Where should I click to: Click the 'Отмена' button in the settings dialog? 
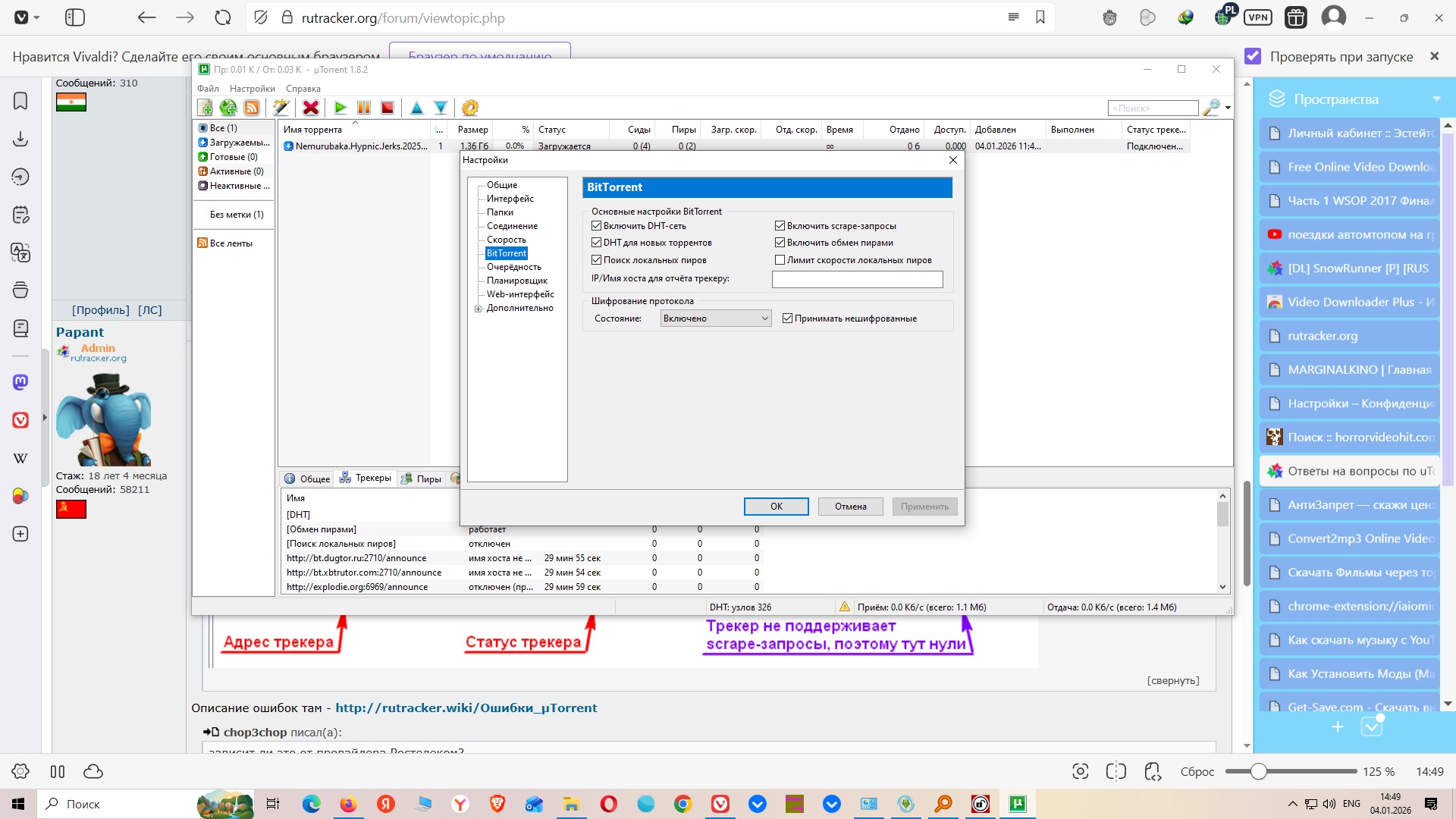pyautogui.click(x=850, y=507)
